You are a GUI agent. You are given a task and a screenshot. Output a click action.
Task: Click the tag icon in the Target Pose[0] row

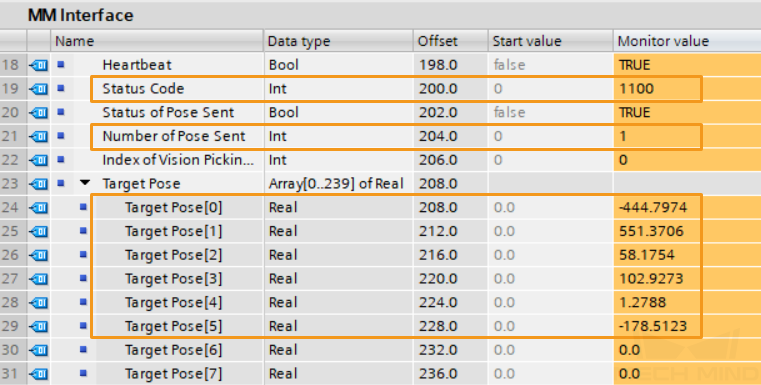click(38, 208)
